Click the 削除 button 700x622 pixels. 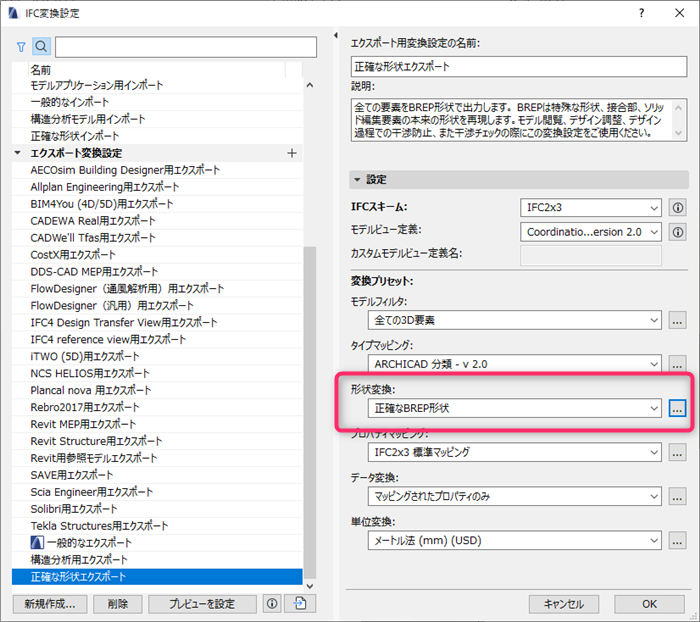pyautogui.click(x=118, y=604)
